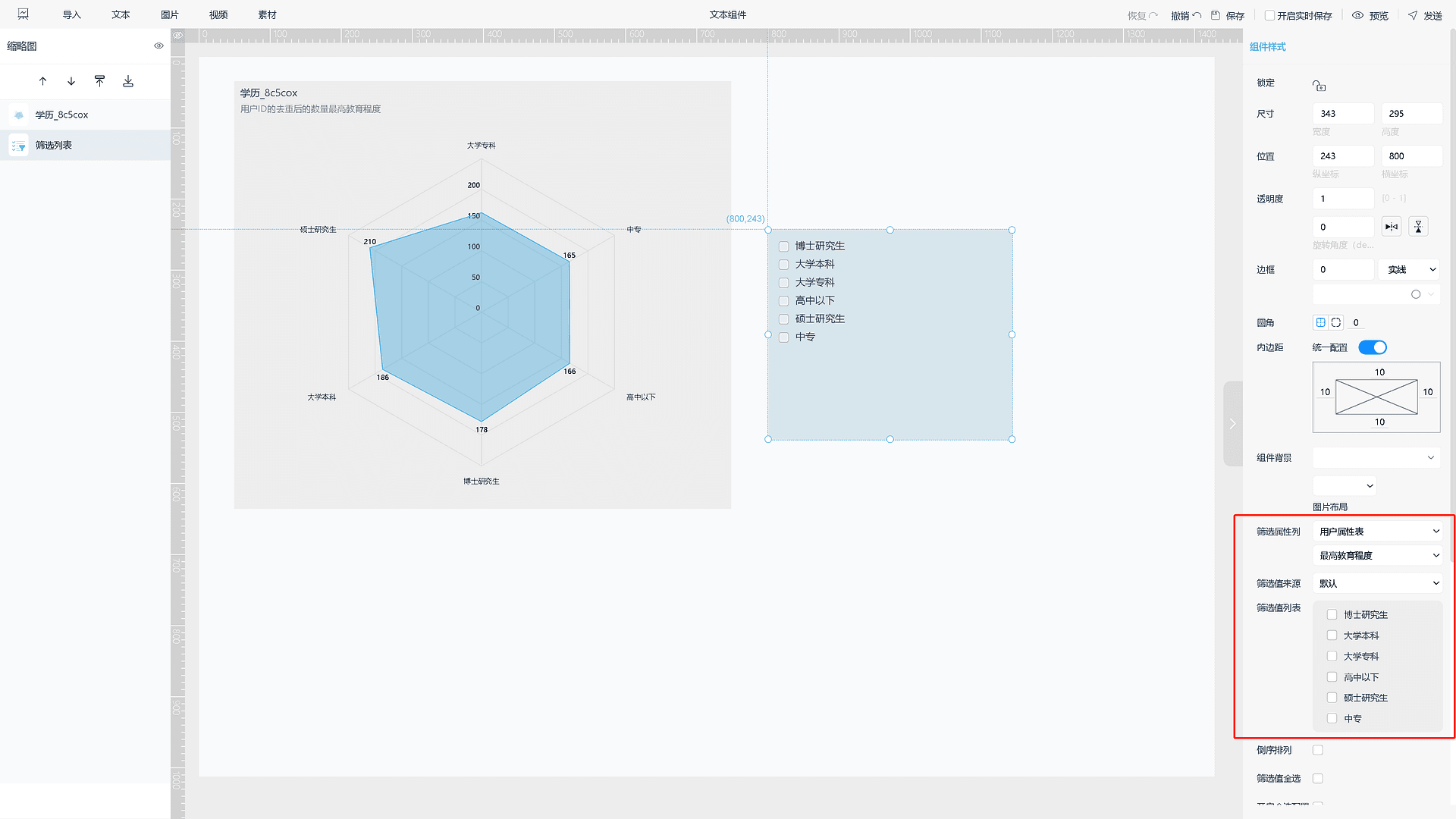1456x819 pixels.
Task: Click the horizontal position field showing 800
Action: click(x=1411, y=156)
